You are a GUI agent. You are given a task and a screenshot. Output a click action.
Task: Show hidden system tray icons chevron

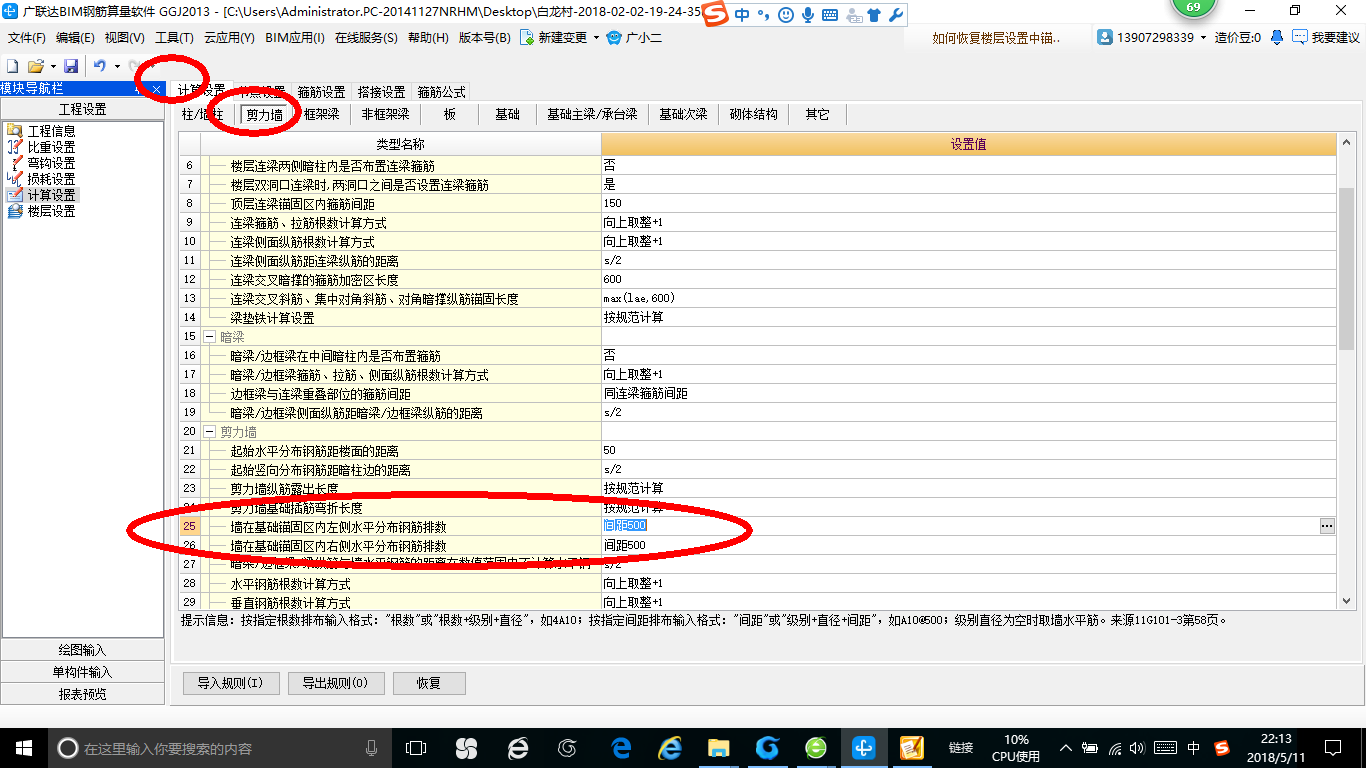(x=1068, y=748)
